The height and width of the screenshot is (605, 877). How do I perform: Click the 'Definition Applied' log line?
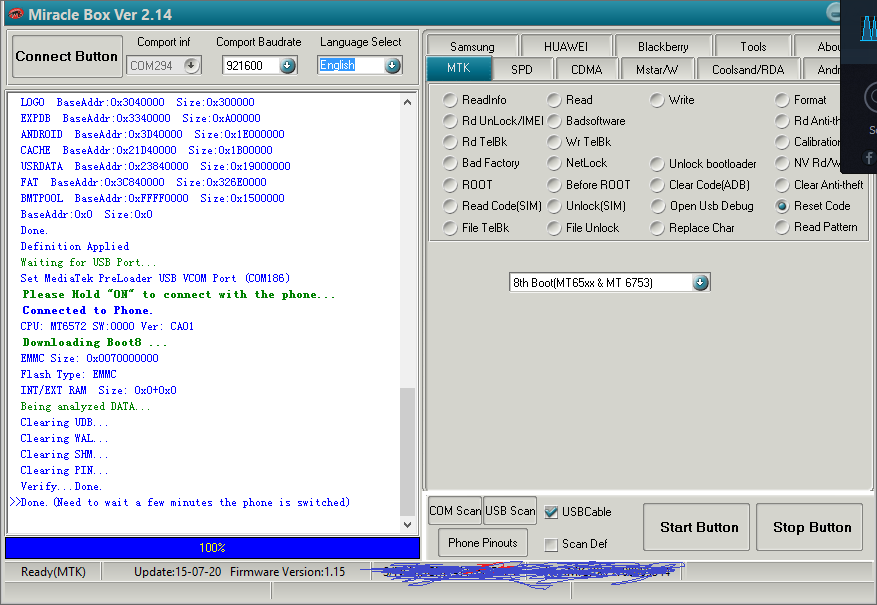coord(75,246)
